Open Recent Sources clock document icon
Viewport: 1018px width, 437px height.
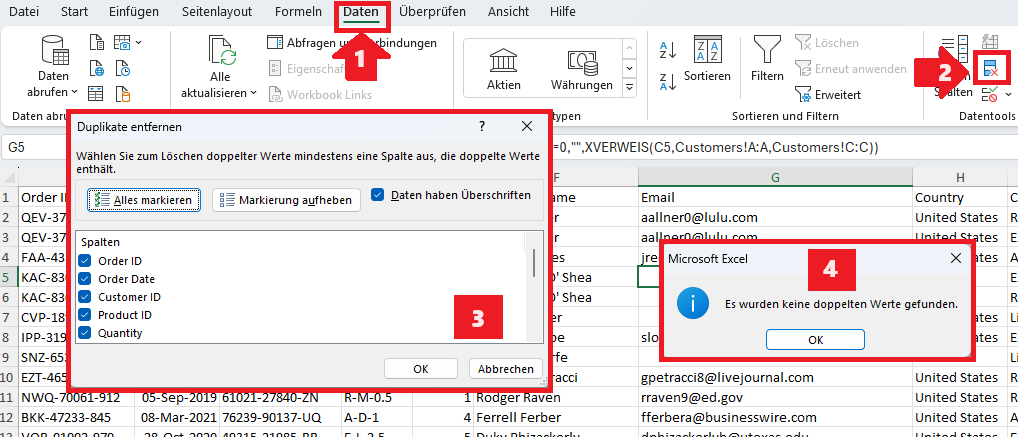[x=123, y=68]
